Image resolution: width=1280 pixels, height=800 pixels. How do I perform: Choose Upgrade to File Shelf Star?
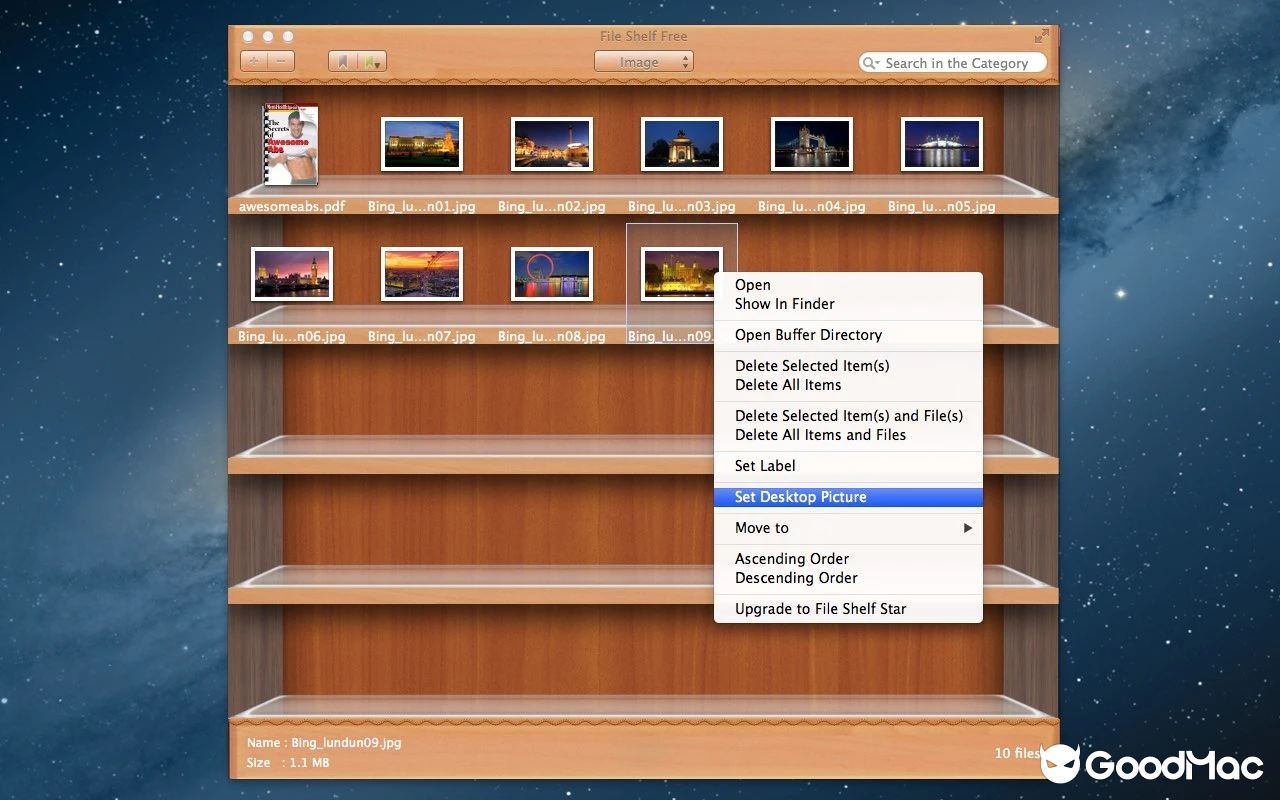click(848, 609)
